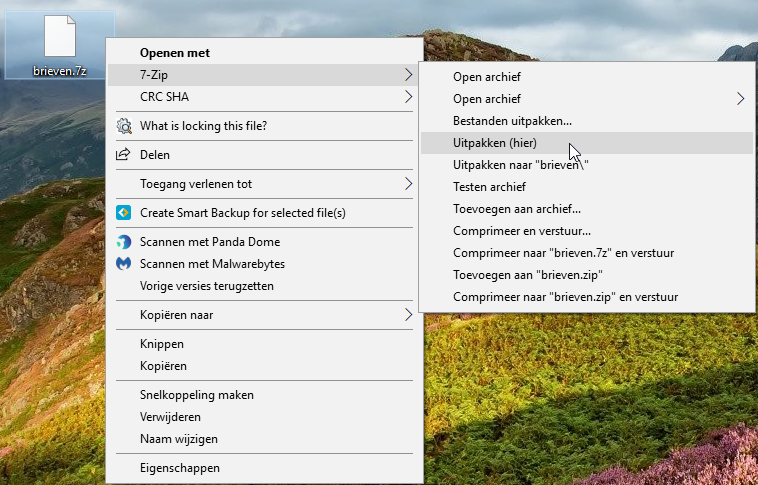The image size is (758, 485).
Task: Select 'Uitpakken naar "brieven\"' option
Action: [520, 165]
